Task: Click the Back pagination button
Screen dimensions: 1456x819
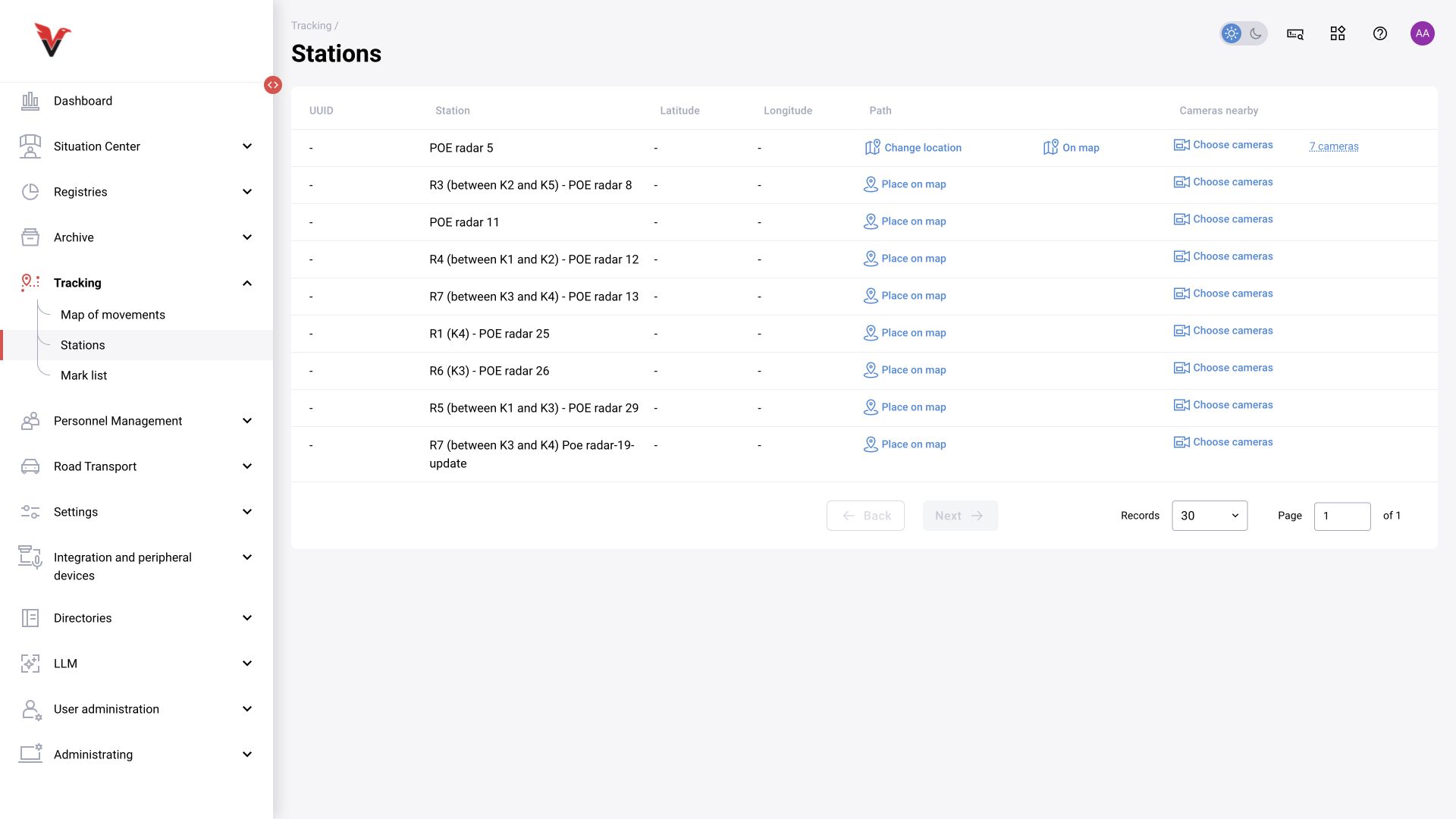Action: (865, 516)
